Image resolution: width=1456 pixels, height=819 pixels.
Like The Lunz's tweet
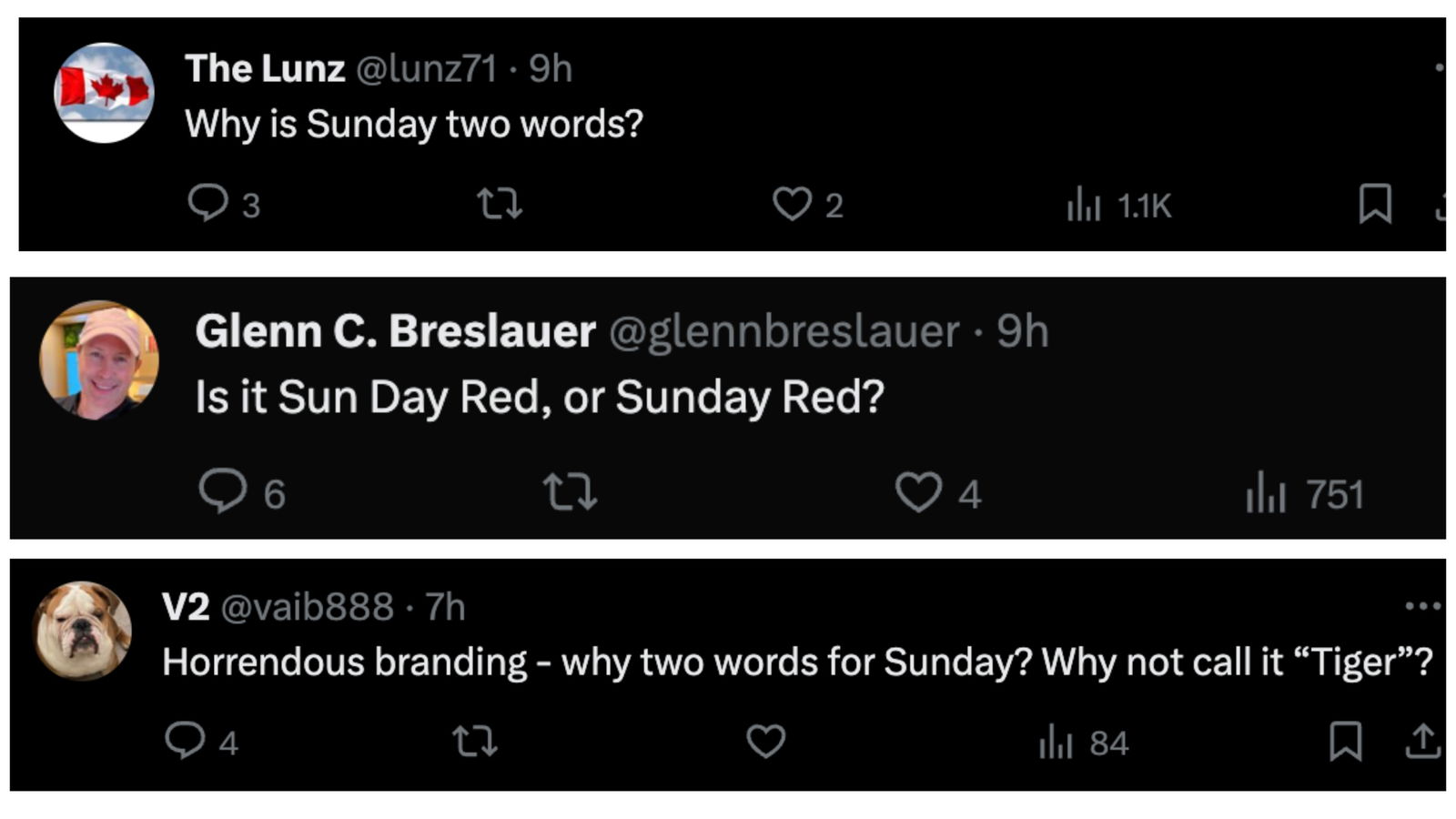[x=792, y=204]
